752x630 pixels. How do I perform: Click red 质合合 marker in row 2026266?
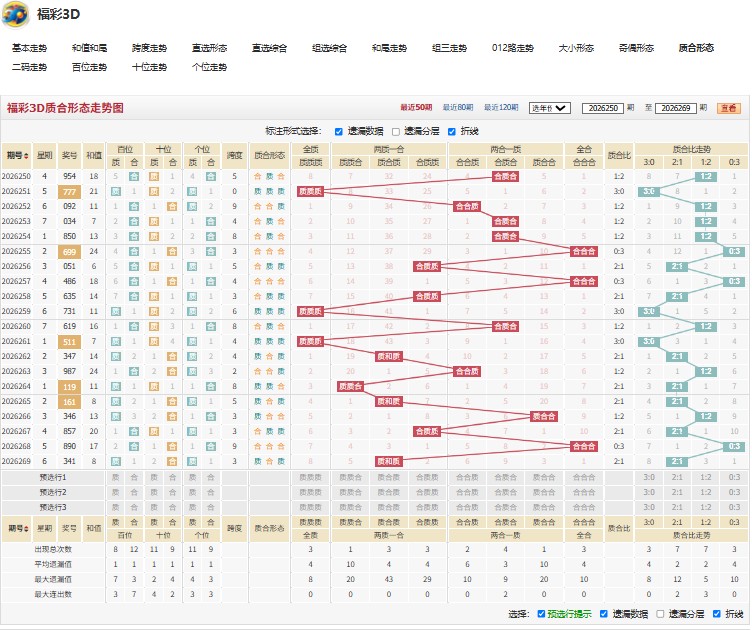coord(543,416)
